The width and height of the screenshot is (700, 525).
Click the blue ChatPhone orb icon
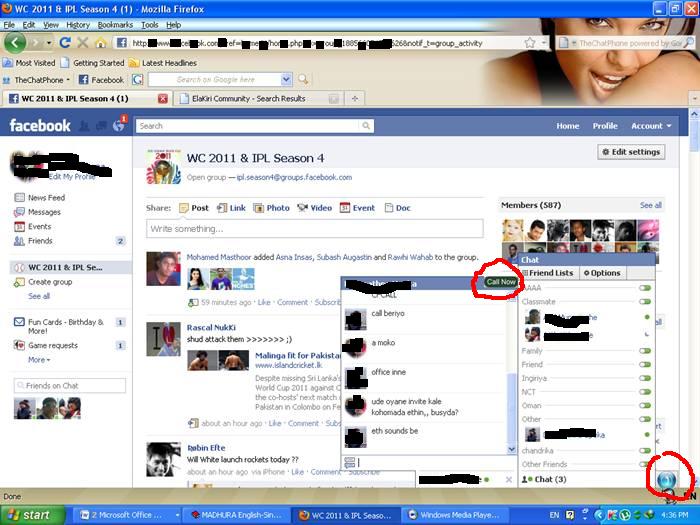[x=666, y=480]
